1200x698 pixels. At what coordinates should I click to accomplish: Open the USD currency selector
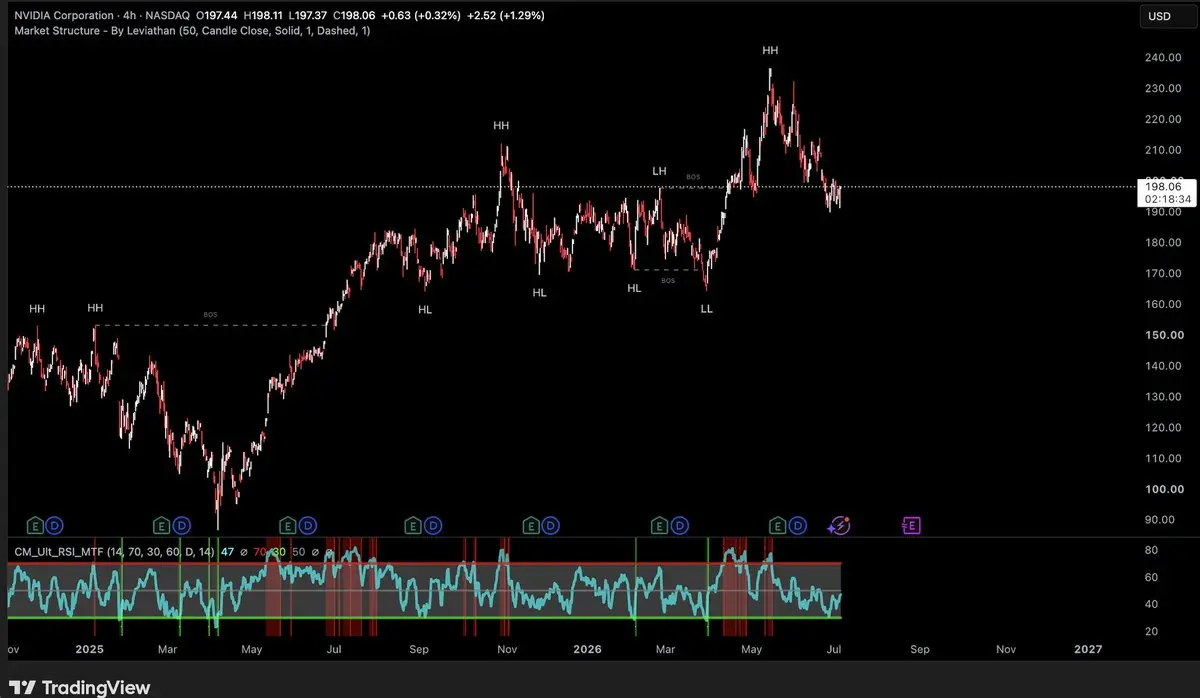click(x=1160, y=16)
